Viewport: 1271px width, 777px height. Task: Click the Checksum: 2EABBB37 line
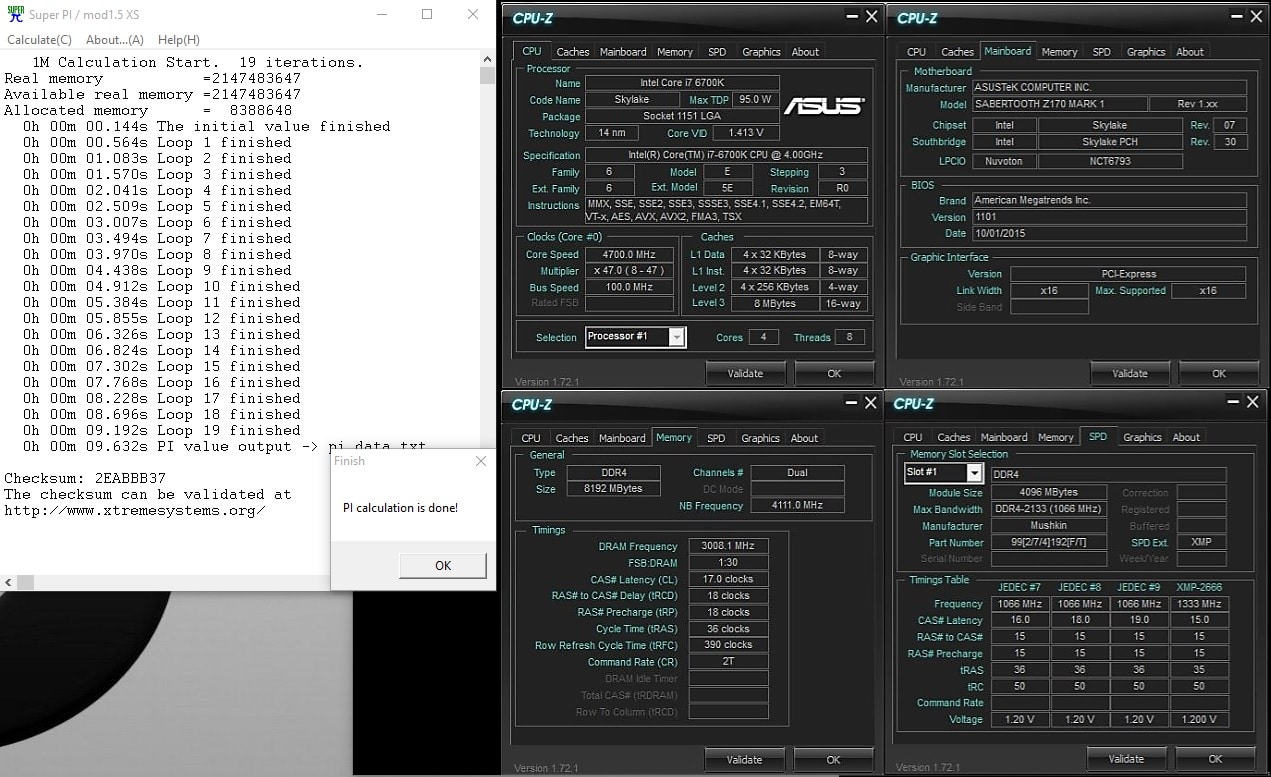[85, 478]
